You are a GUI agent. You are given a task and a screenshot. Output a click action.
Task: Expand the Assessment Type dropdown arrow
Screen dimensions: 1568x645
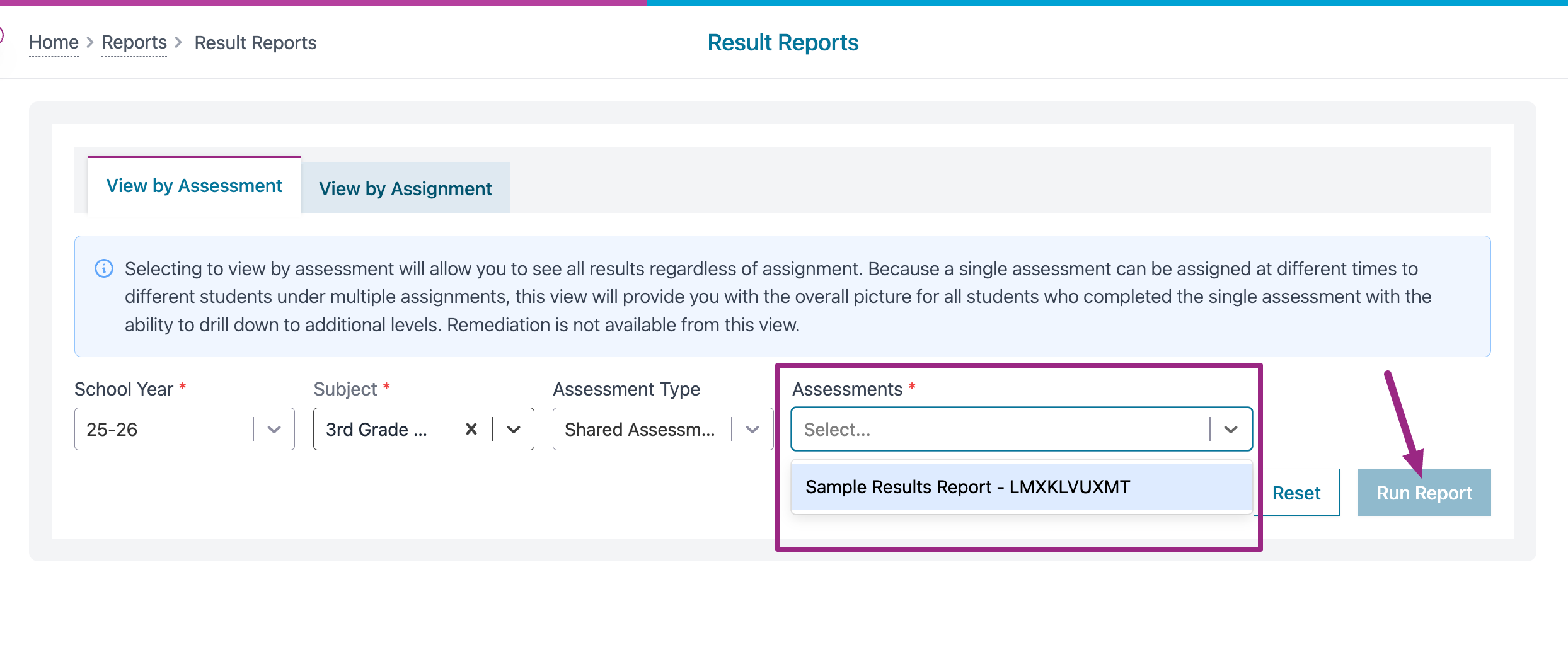(752, 429)
